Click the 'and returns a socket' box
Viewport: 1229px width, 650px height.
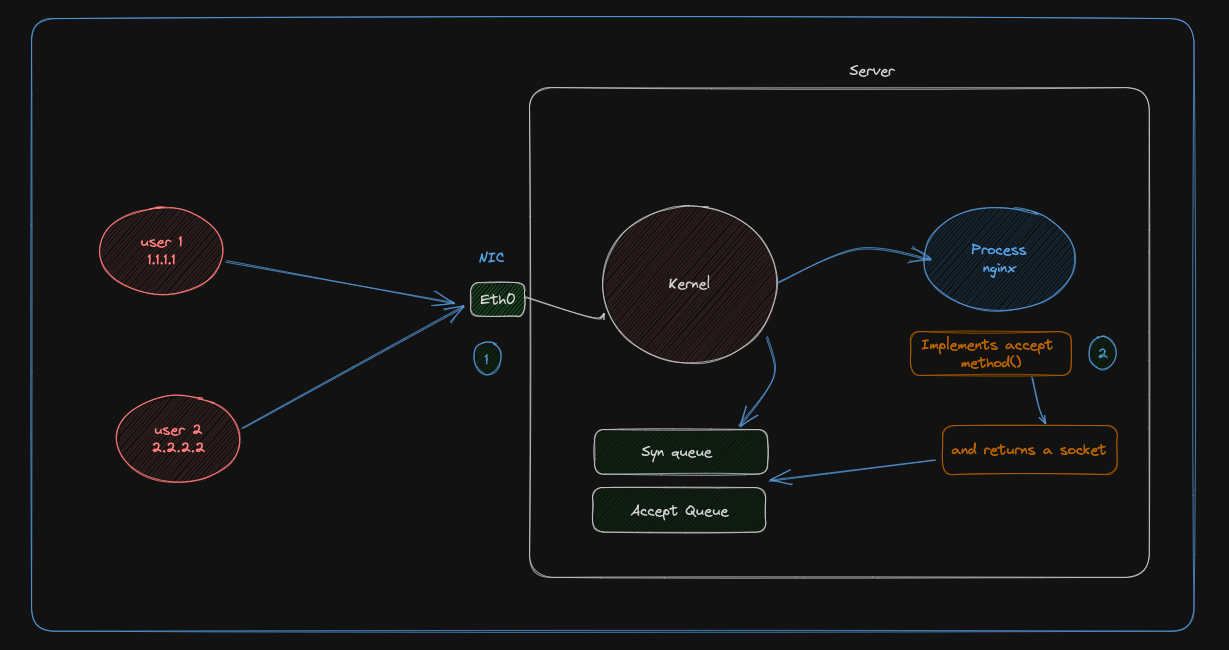click(x=1029, y=450)
